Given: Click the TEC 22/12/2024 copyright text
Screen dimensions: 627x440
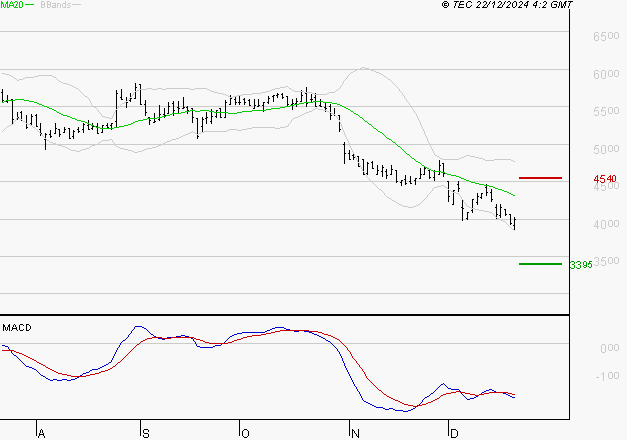Looking at the screenshot, I should 507,5.
